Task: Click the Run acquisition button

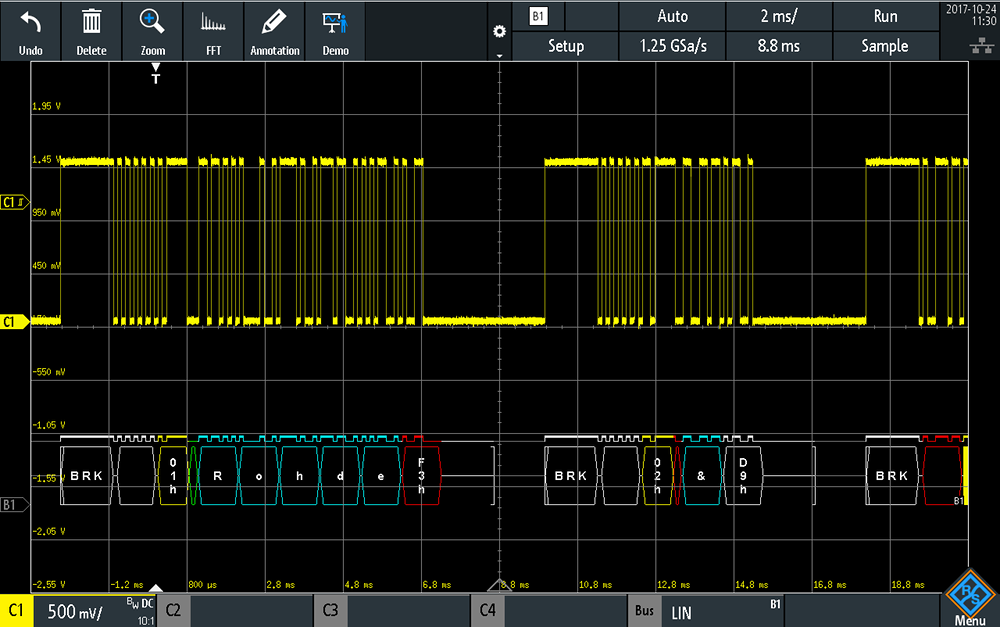Action: 885,16
